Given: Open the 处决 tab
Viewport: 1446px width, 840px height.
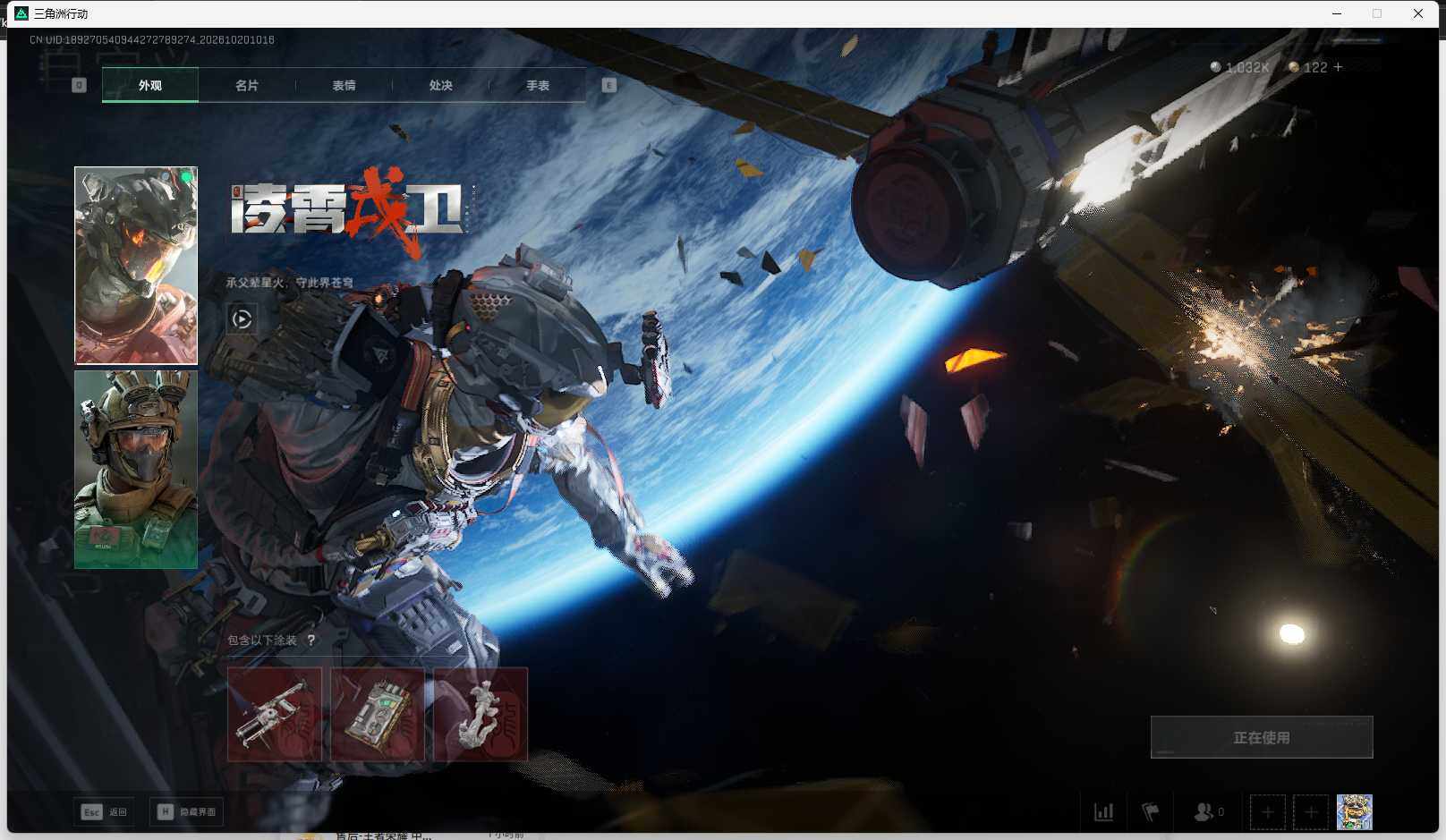Looking at the screenshot, I should click(441, 85).
